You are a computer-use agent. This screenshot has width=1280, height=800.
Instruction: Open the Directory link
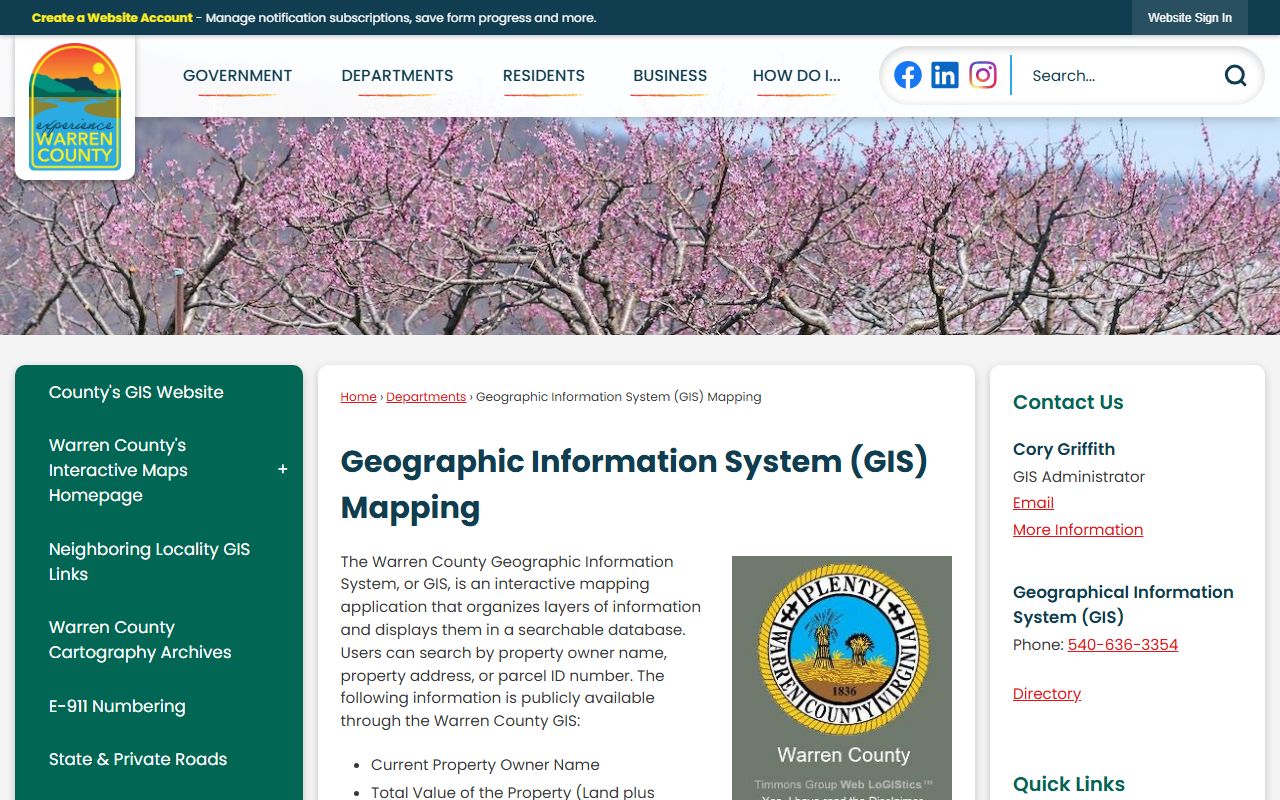[1047, 694]
